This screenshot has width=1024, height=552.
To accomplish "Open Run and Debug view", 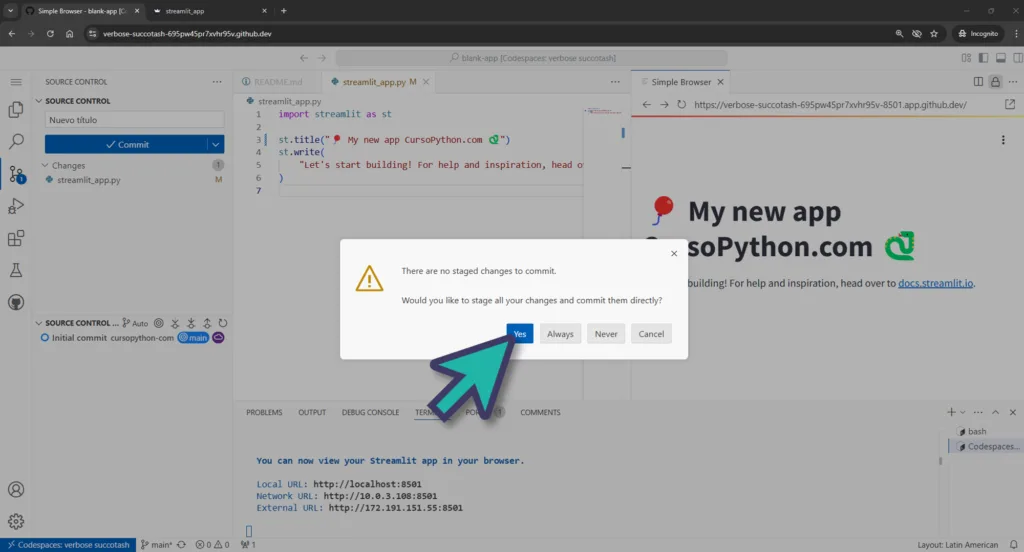I will tap(16, 206).
